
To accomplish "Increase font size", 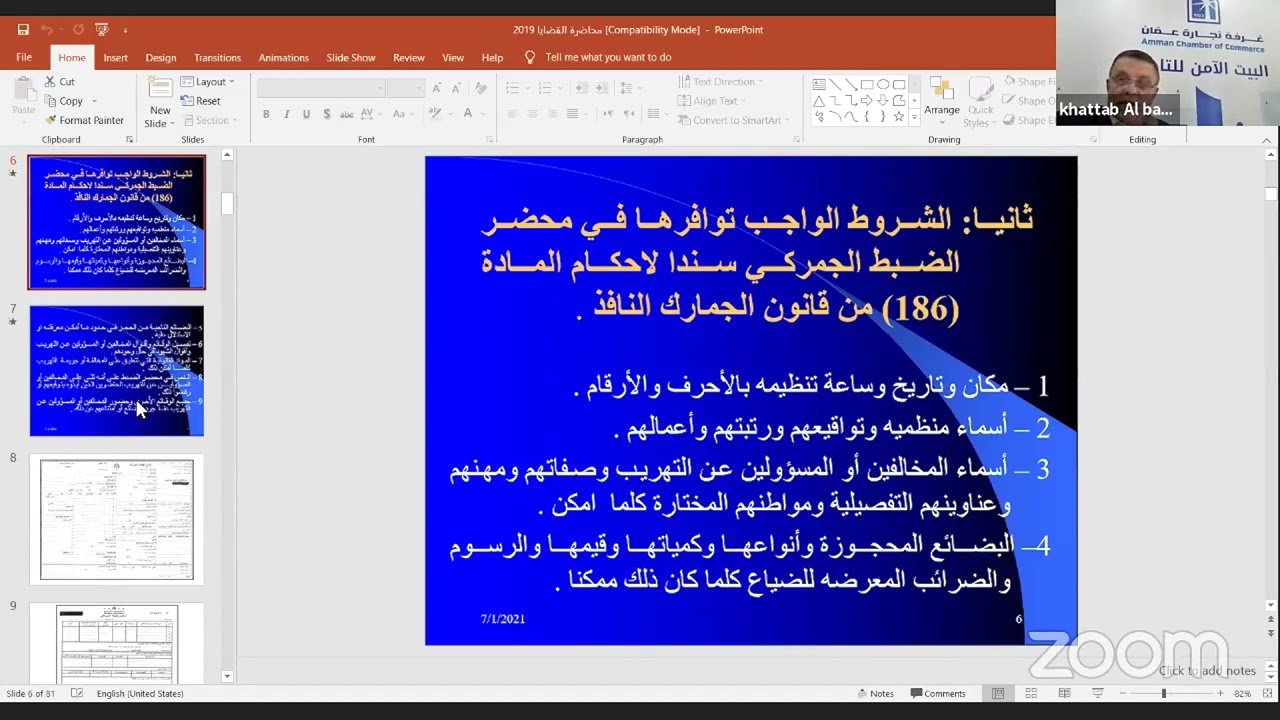I will pyautogui.click(x=437, y=88).
